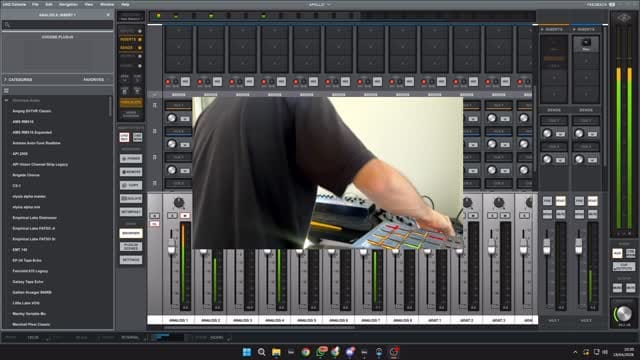Click the first insert slot on Analog 1
Screen dimensions: 640x360
[x=179, y=31]
